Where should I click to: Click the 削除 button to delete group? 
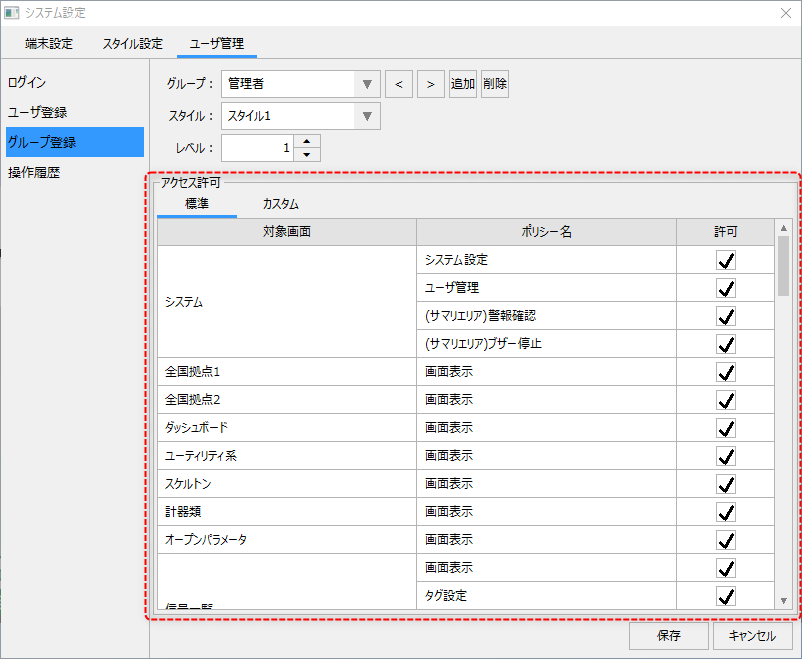[494, 84]
